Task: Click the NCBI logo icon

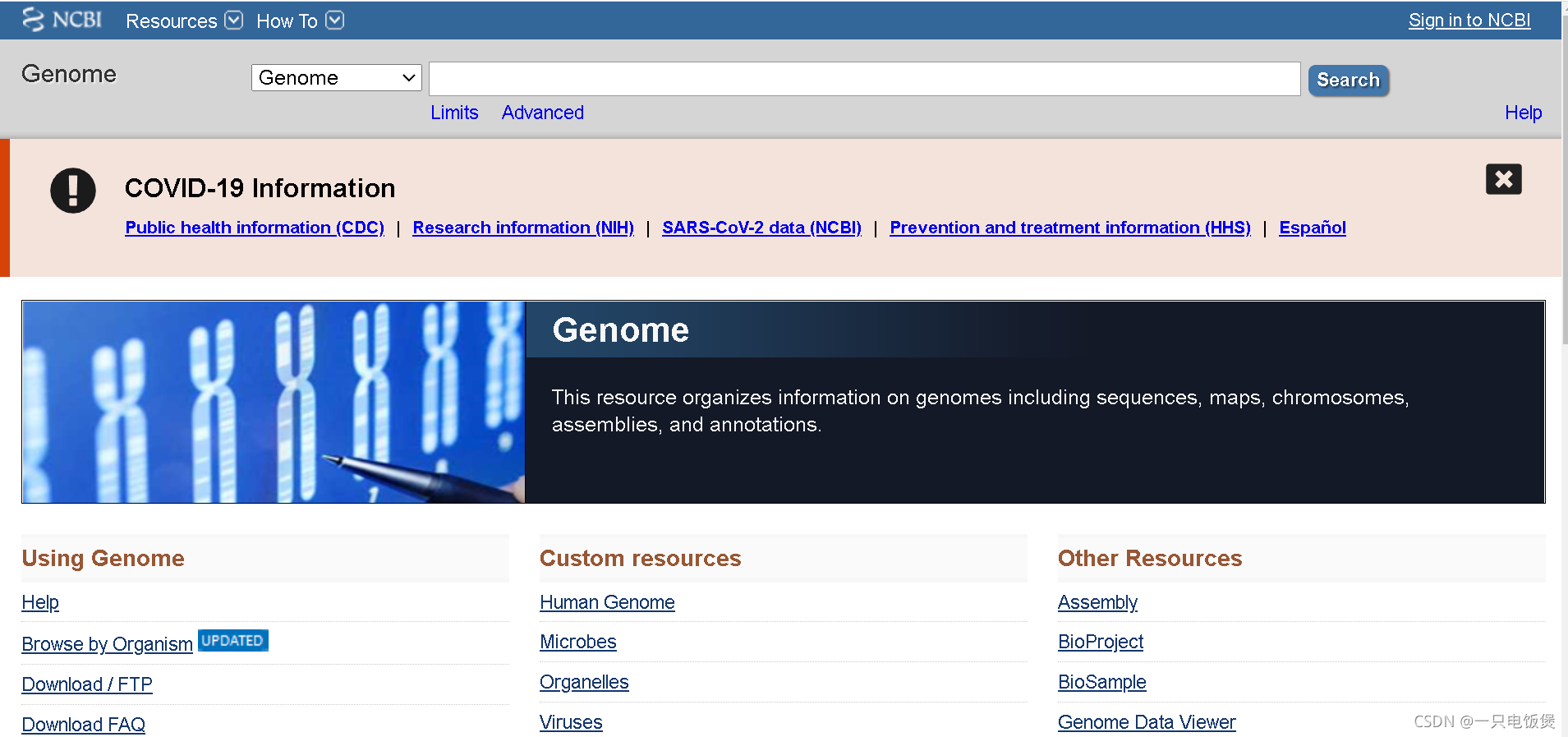Action: coord(62,20)
